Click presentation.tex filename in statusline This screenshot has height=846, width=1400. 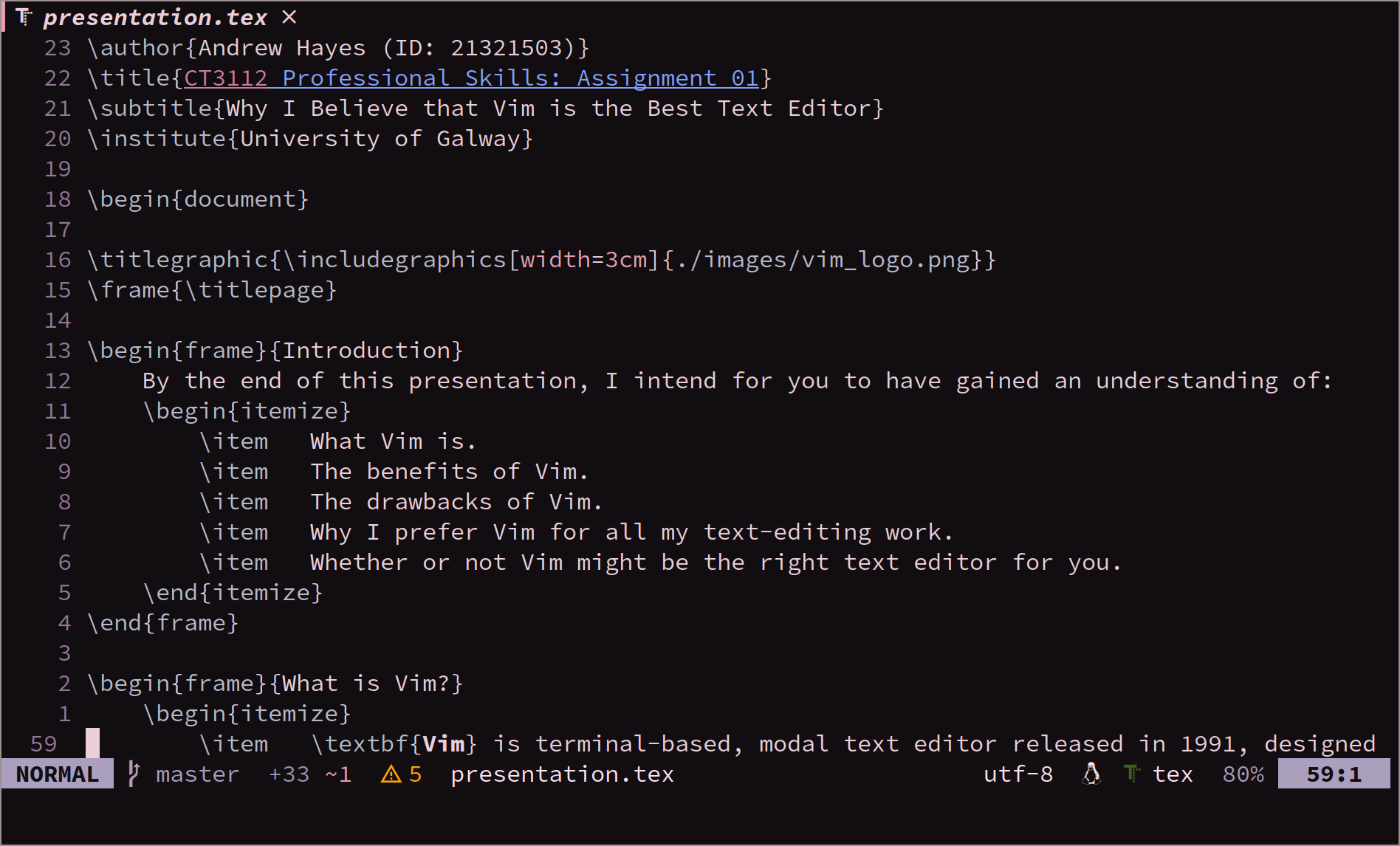pyautogui.click(x=562, y=774)
